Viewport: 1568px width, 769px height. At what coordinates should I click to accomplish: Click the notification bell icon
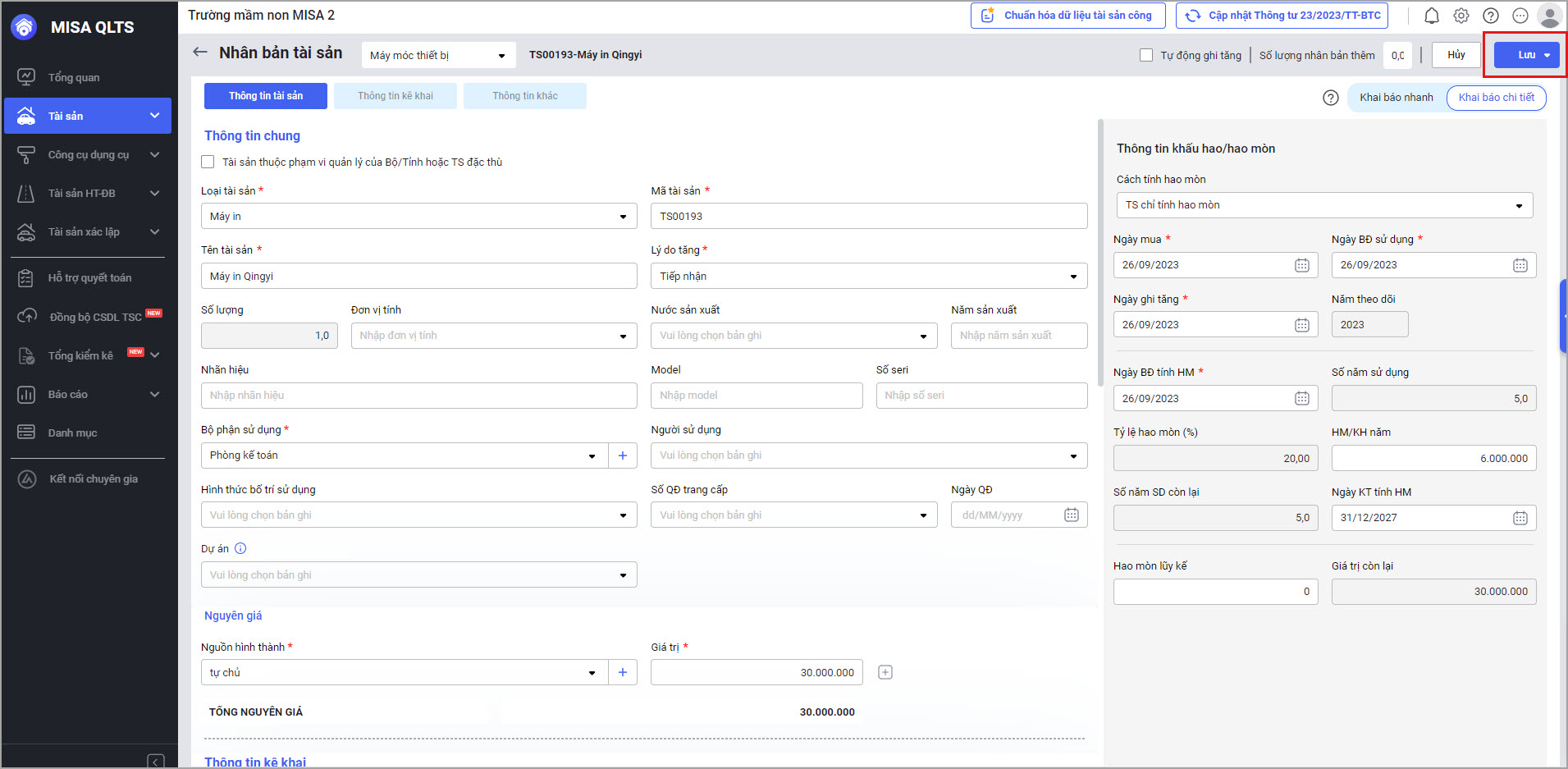click(1431, 16)
